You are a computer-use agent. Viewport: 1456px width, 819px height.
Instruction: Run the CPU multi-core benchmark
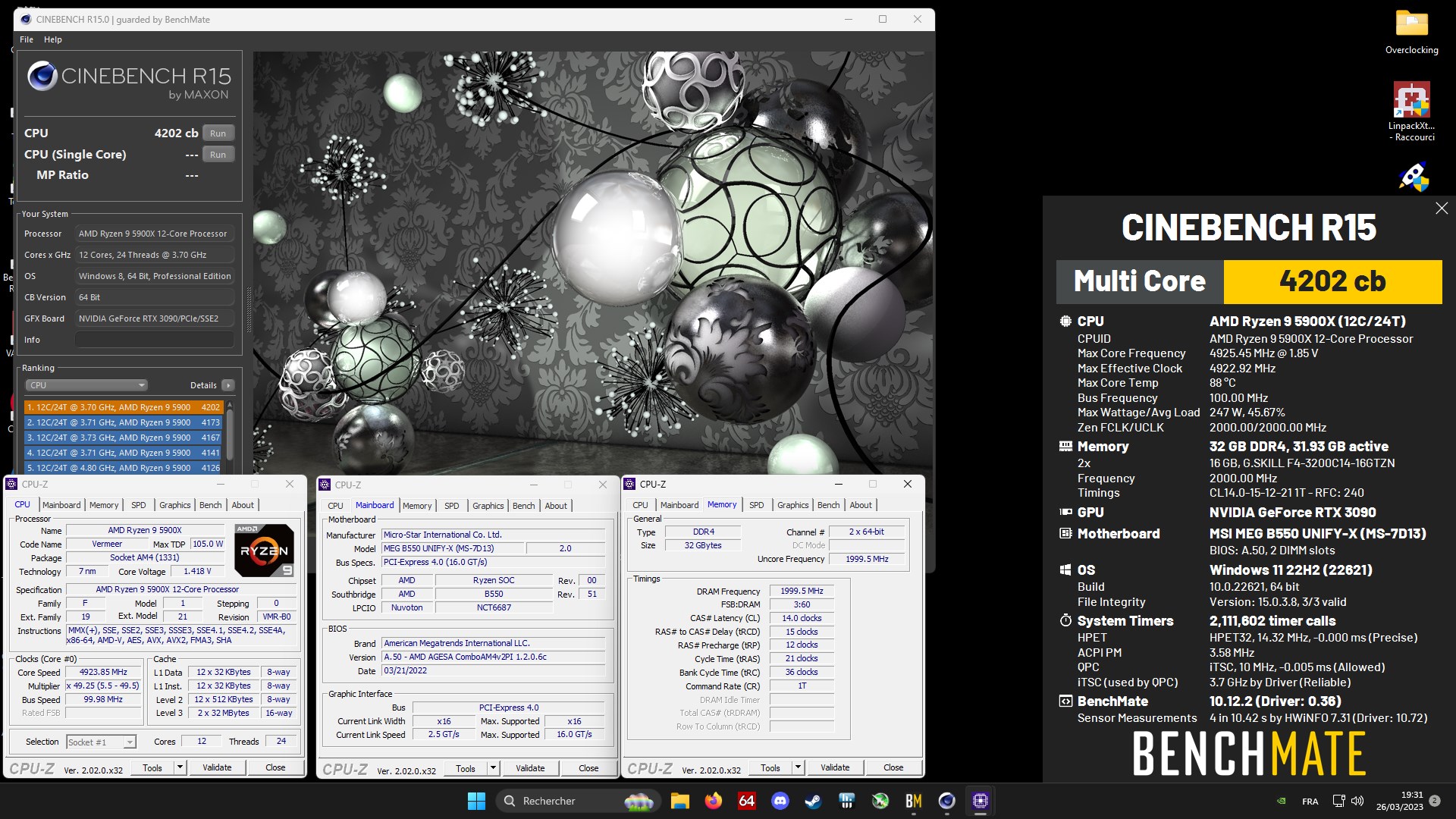coord(218,133)
